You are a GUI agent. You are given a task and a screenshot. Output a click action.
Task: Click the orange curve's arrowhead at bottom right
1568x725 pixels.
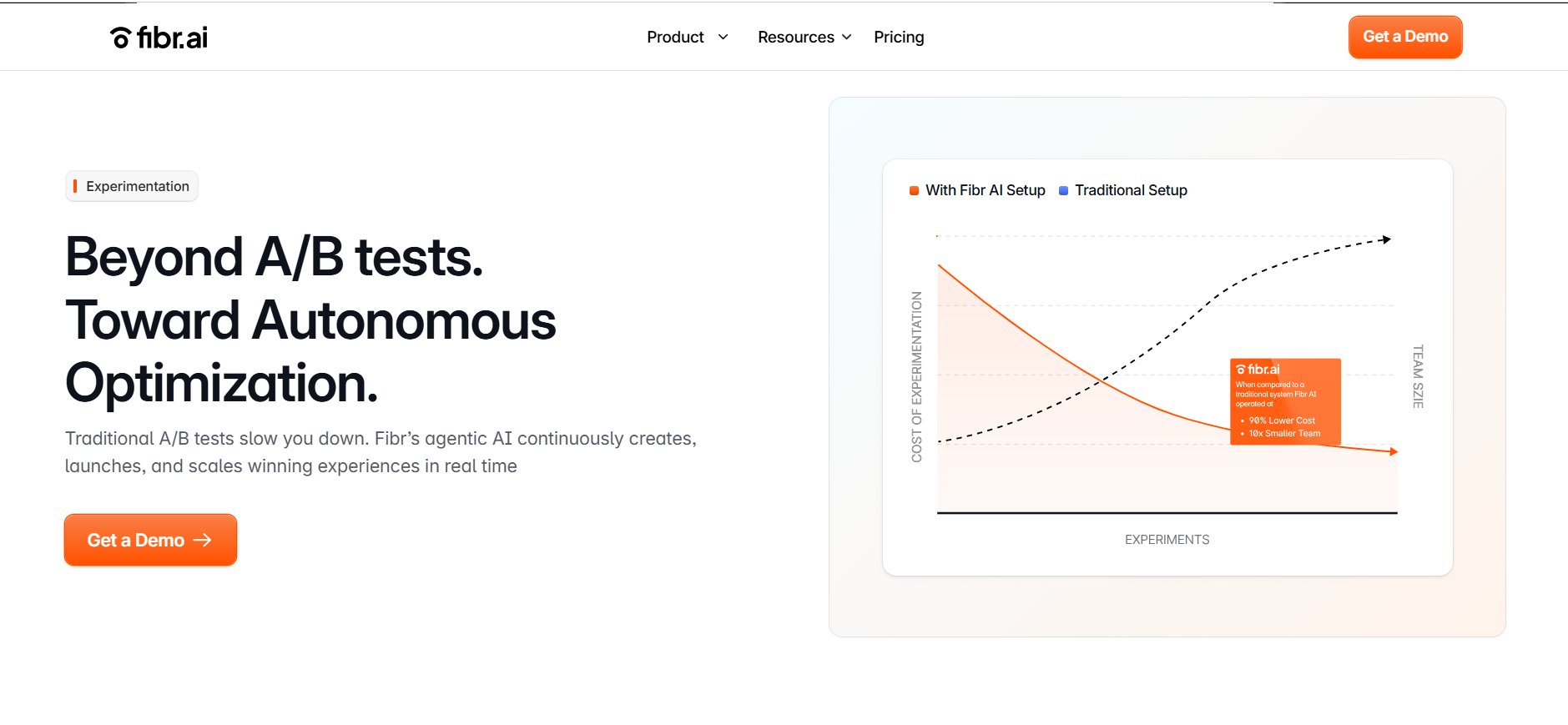tap(1393, 451)
